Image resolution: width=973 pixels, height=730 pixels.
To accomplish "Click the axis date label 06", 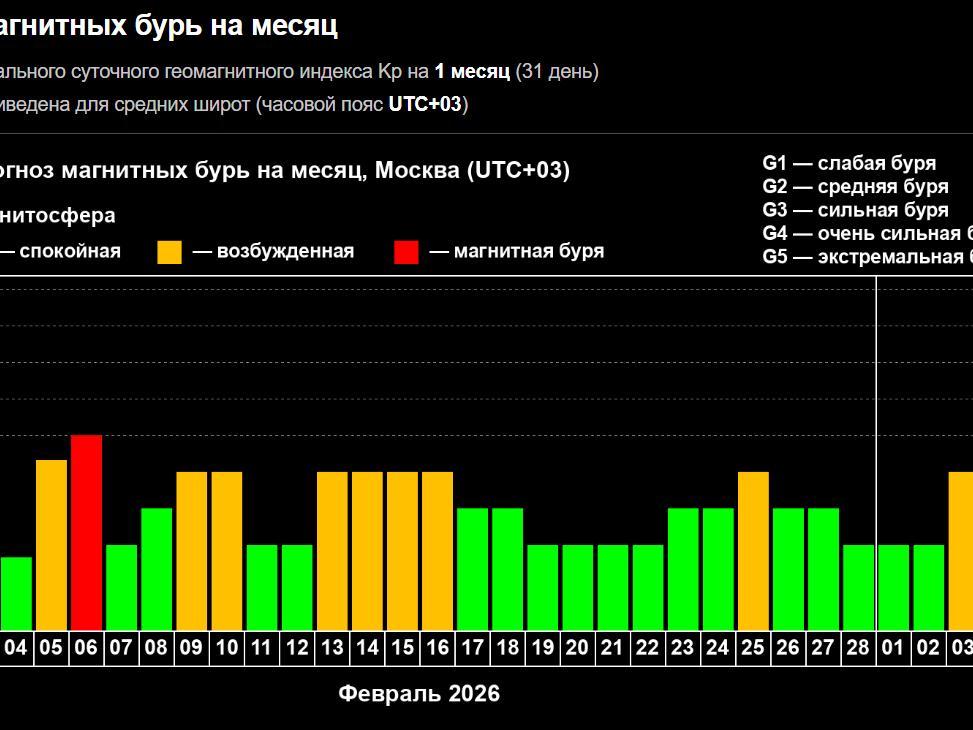I will (x=86, y=648).
